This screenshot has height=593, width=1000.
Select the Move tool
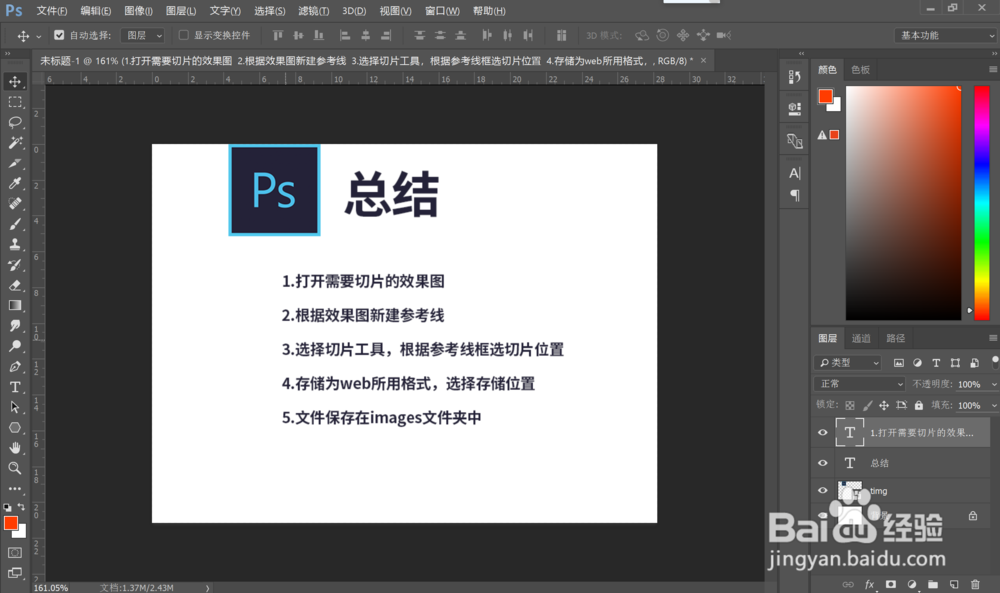14,81
